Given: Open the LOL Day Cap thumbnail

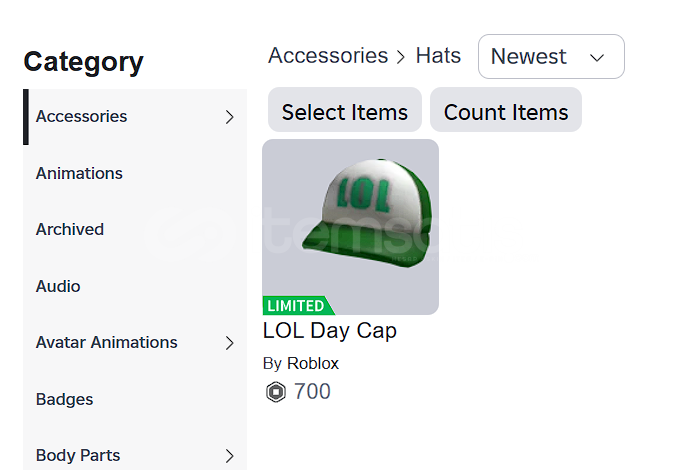Looking at the screenshot, I should point(350,220).
